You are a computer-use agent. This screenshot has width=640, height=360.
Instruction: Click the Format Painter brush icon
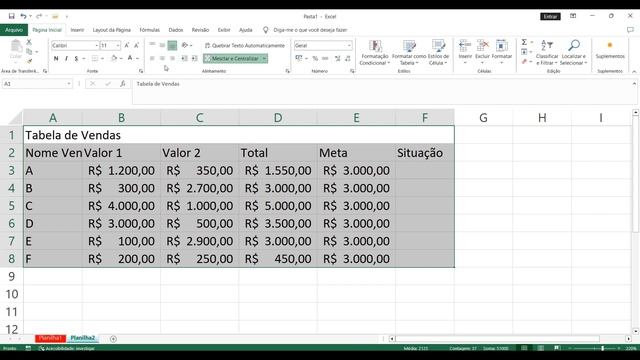[x=29, y=61]
